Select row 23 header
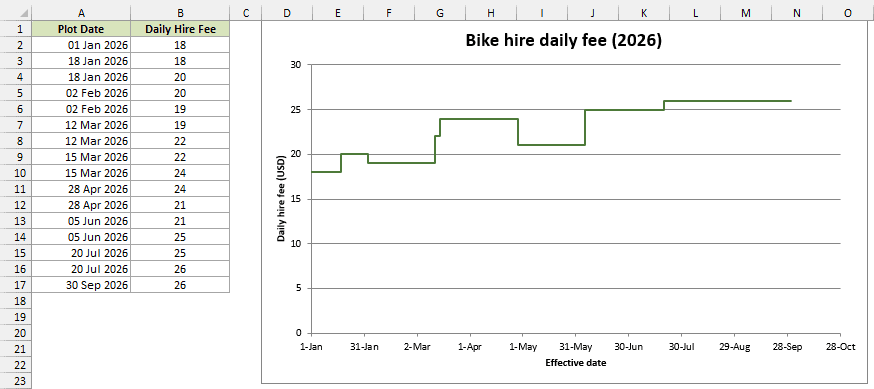Image resolution: width=874 pixels, height=389 pixels. [x=16, y=381]
